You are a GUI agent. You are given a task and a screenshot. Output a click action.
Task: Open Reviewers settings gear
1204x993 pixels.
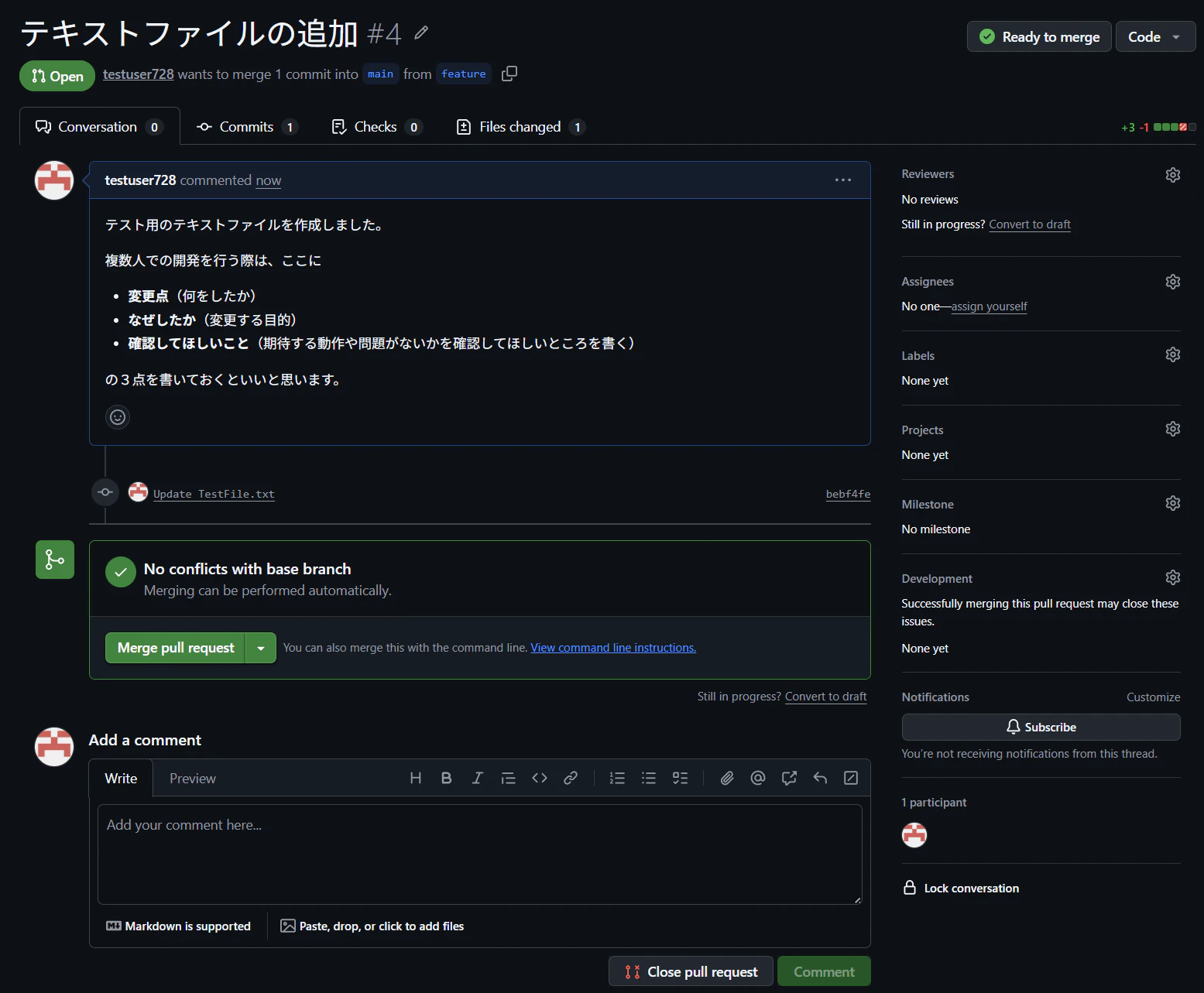pyautogui.click(x=1172, y=175)
